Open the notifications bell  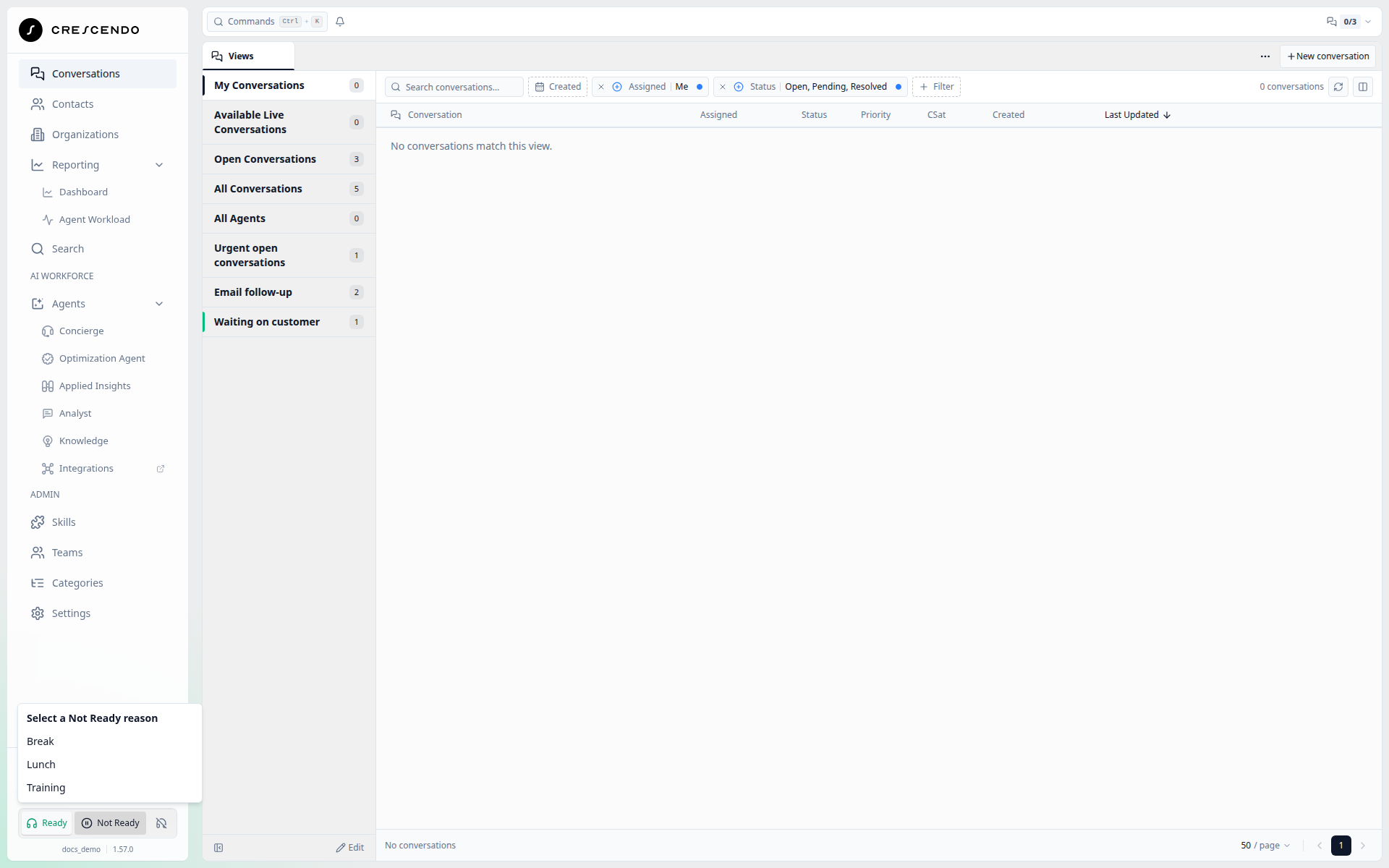[x=340, y=22]
